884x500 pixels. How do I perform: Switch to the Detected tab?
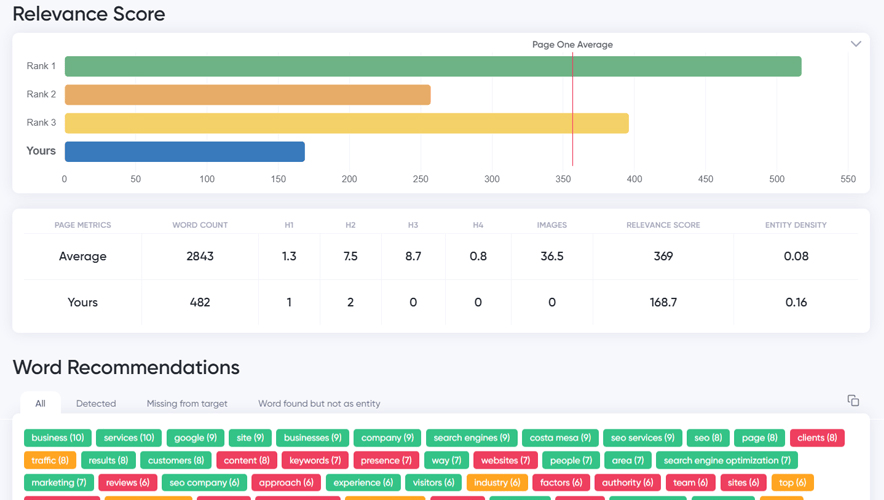coord(96,404)
